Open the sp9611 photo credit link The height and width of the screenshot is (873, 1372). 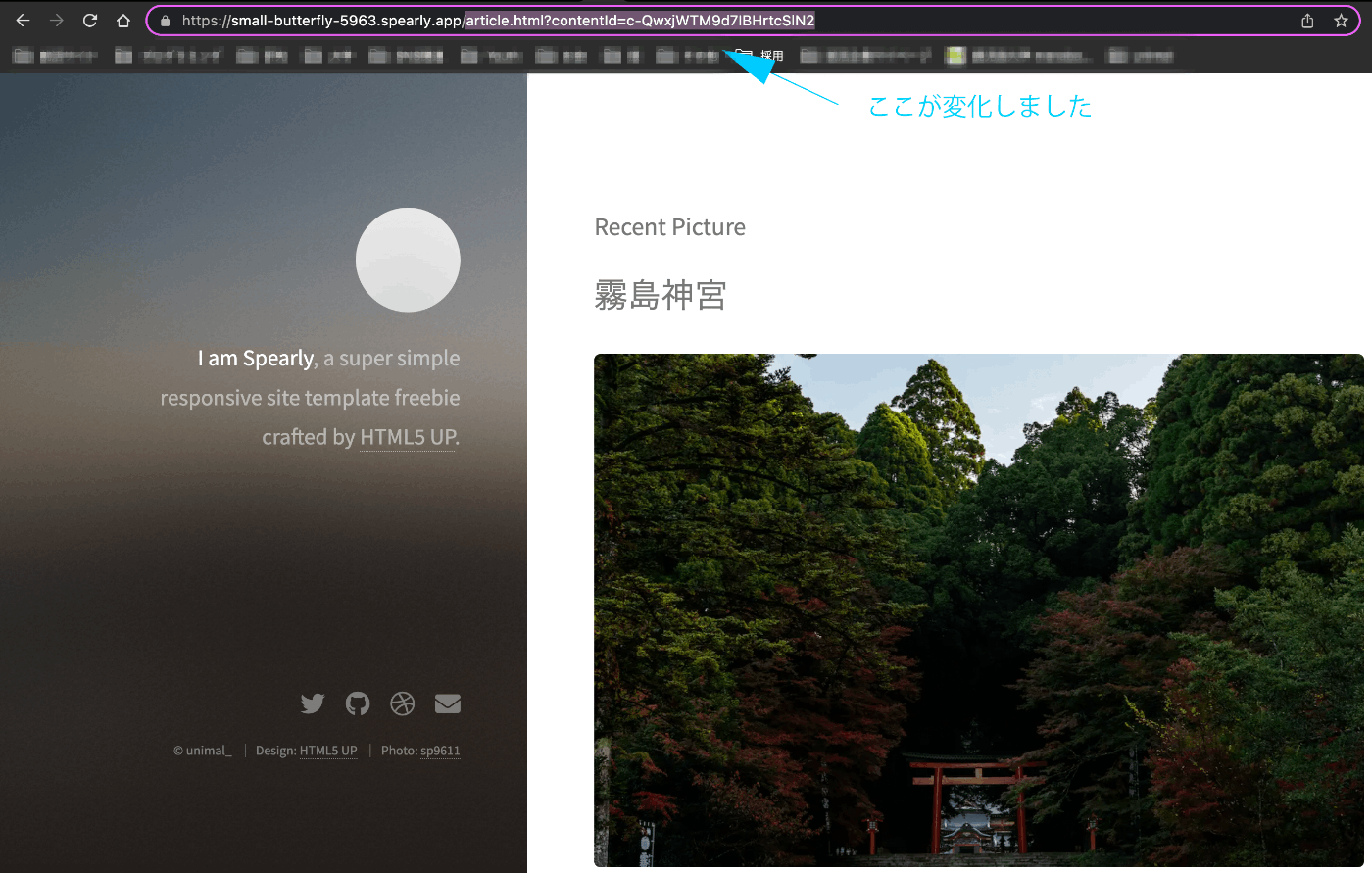click(x=440, y=751)
